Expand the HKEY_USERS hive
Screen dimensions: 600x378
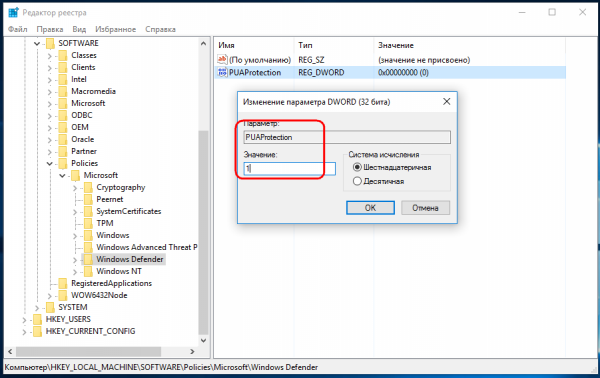[x=24, y=320]
